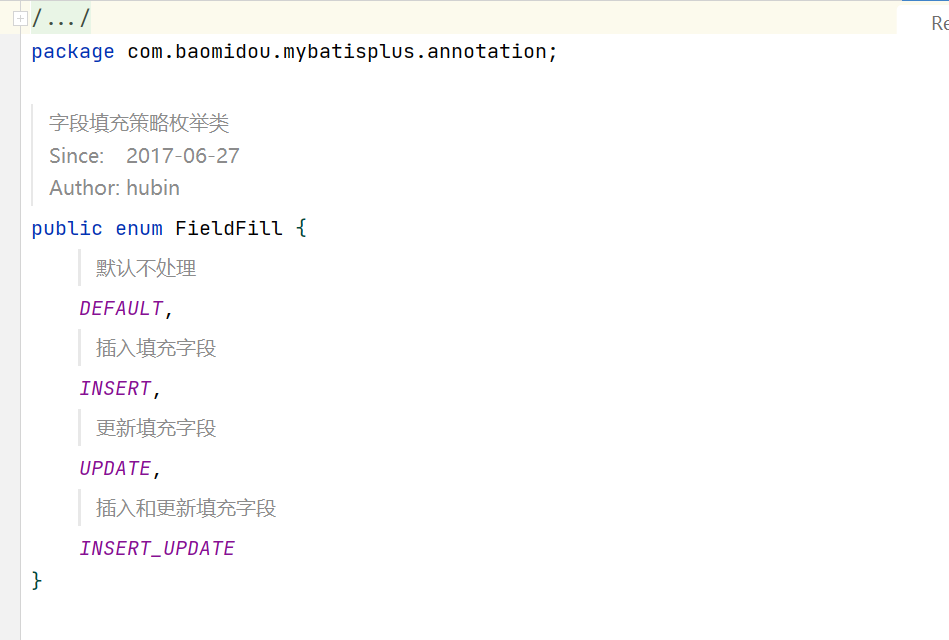The image size is (949, 640).
Task: Select the UPDATE enum constant
Action: pos(115,469)
